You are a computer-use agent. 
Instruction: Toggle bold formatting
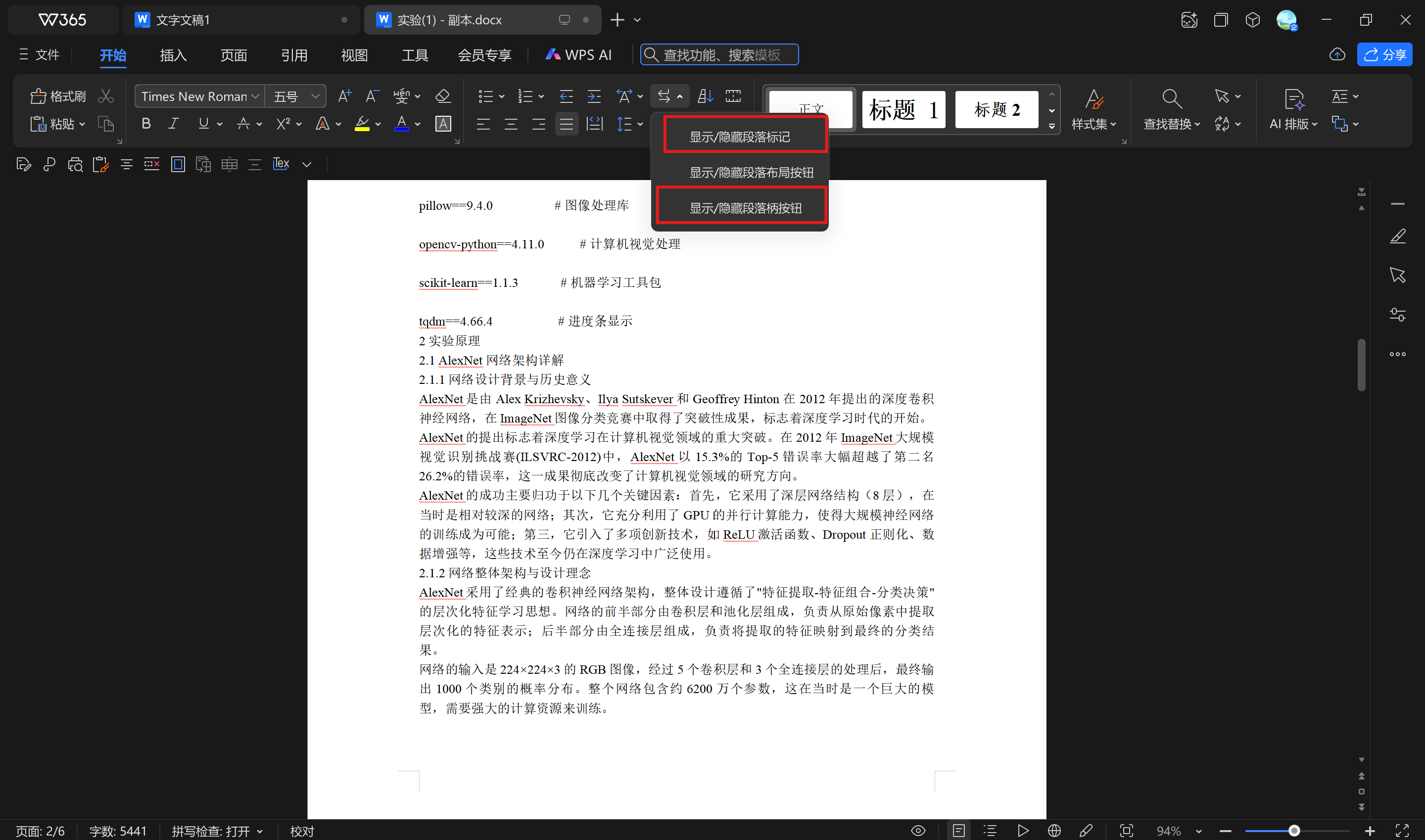click(x=145, y=123)
